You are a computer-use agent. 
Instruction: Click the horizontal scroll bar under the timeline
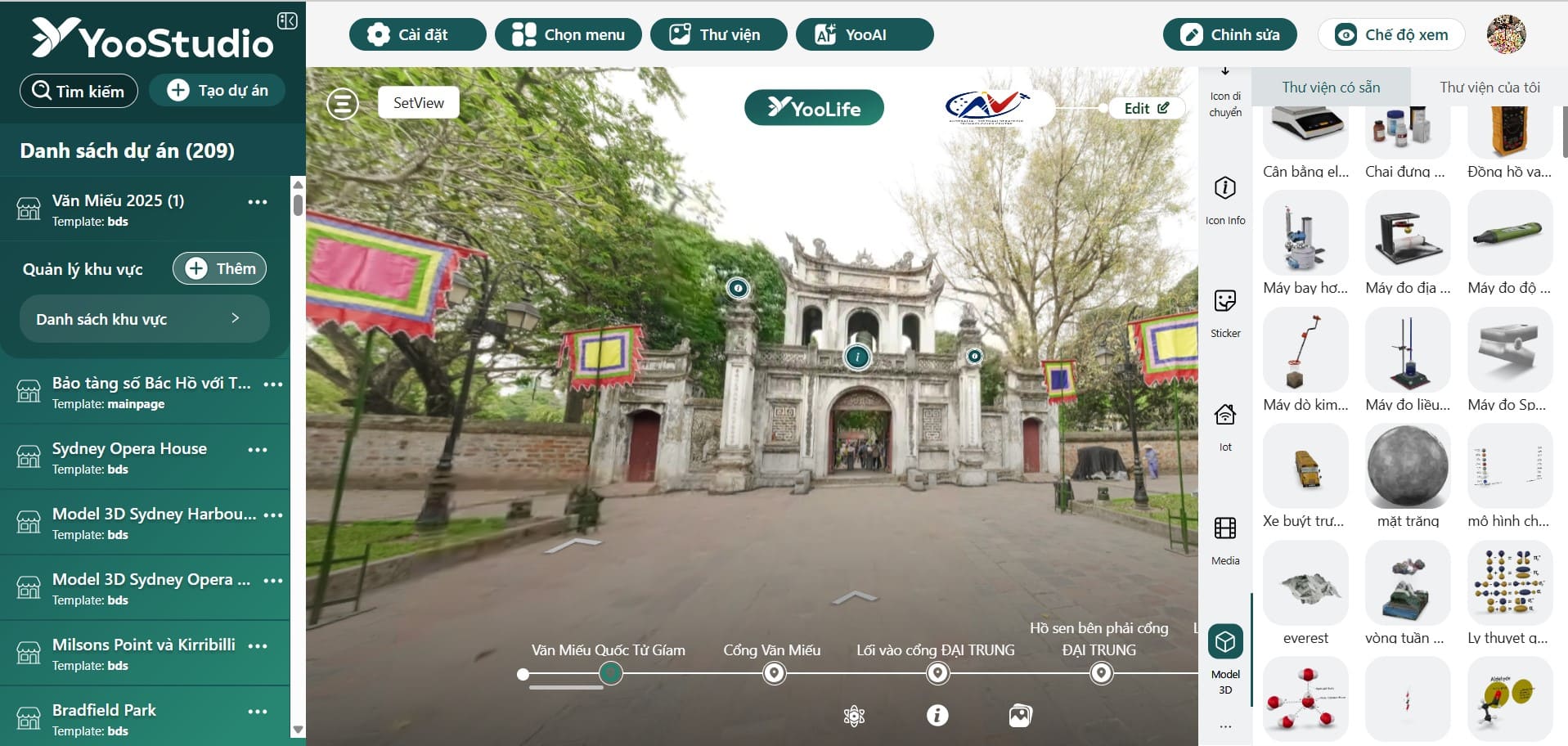click(x=566, y=688)
